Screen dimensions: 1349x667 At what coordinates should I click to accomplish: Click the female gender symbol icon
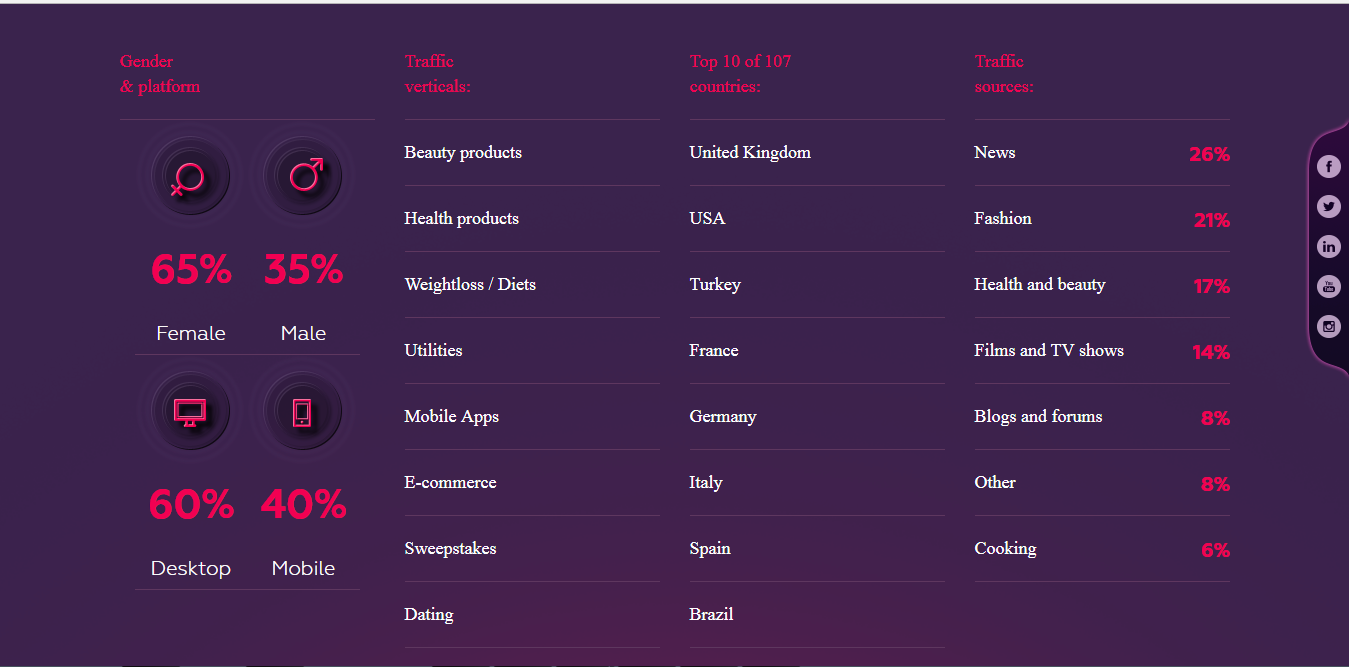(190, 177)
